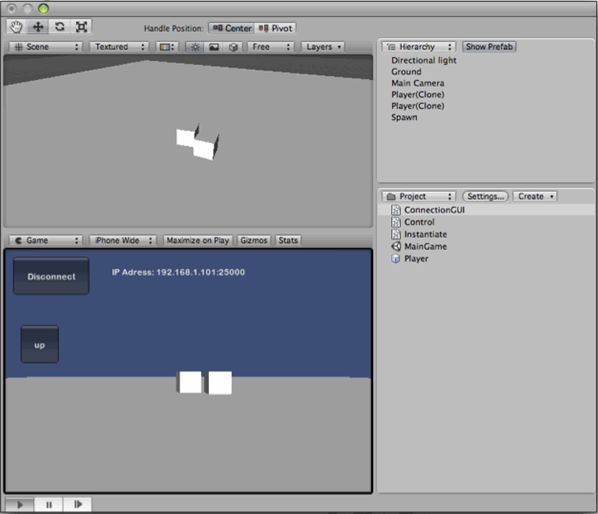
Task: Toggle Show Prefab button
Action: pos(489,47)
